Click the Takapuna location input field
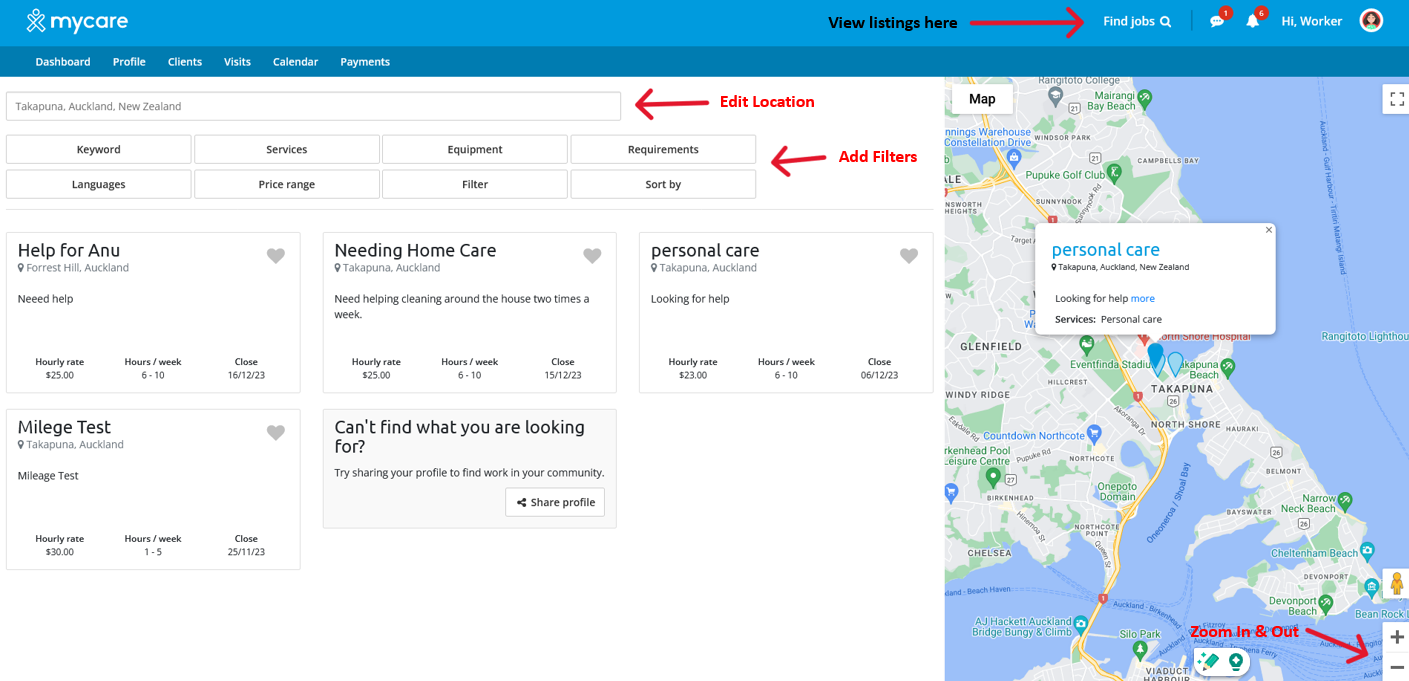Screen dimensions: 1409x681 tap(313, 106)
